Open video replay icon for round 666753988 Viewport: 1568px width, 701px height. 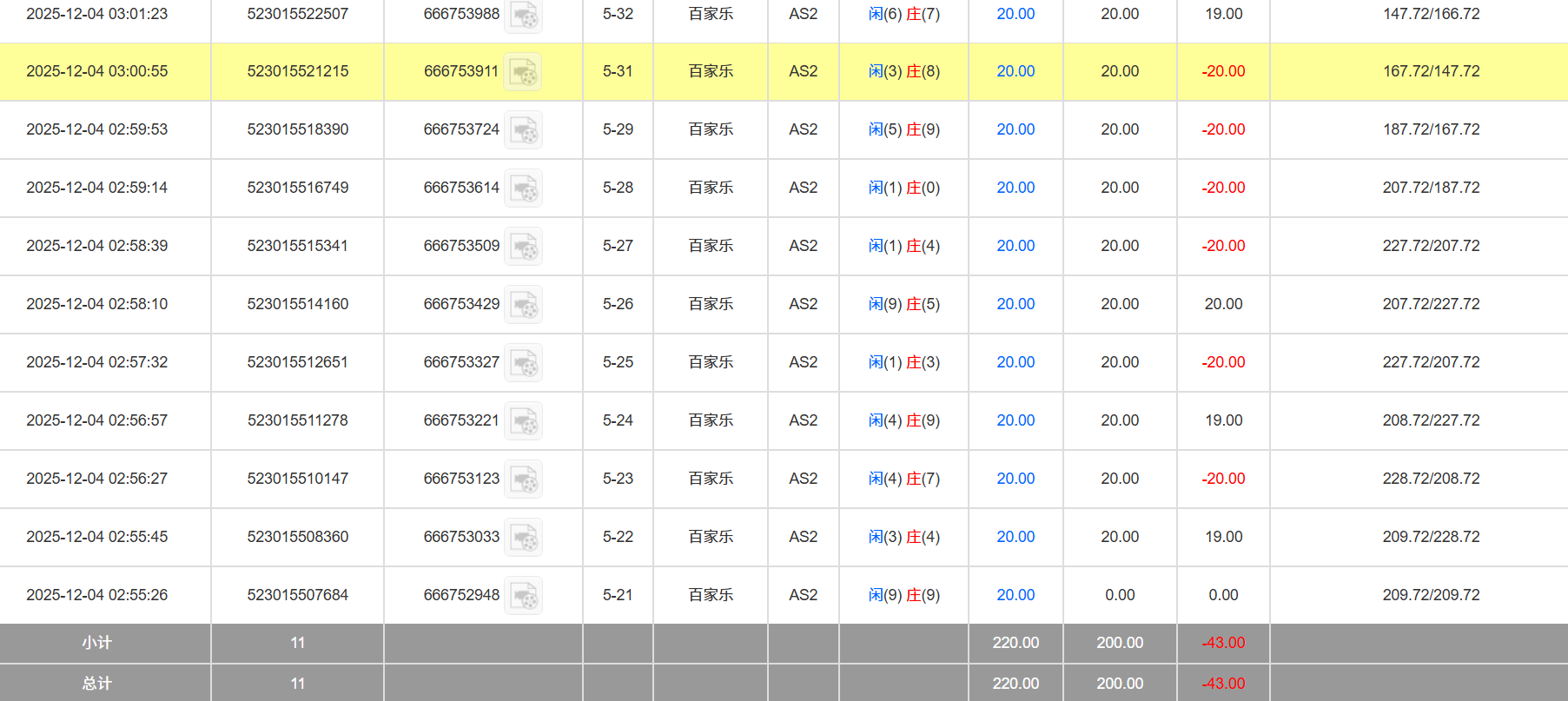pos(524,16)
